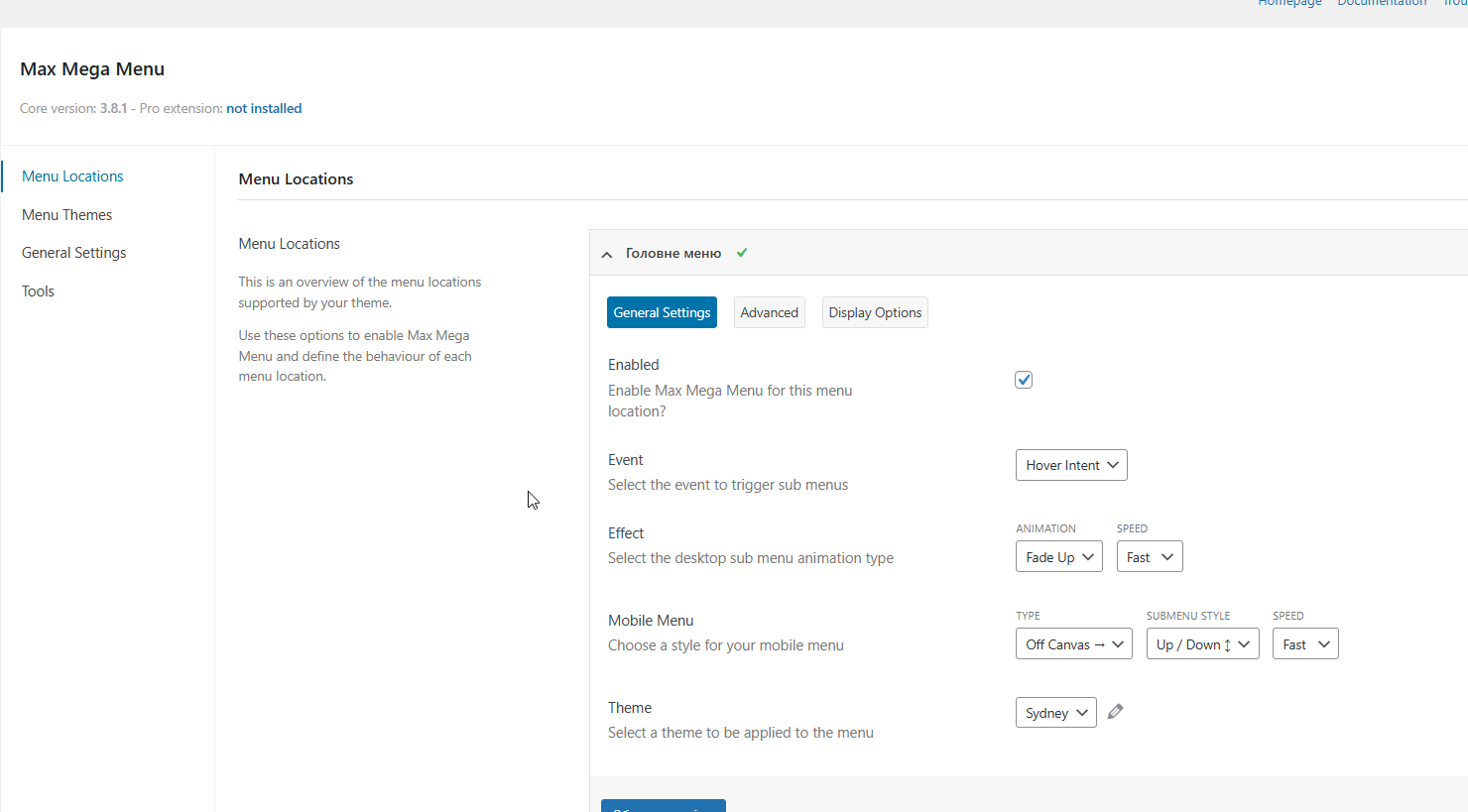The image size is (1468, 812).
Task: Open Menu Themes in the sidebar
Action: tap(66, 215)
